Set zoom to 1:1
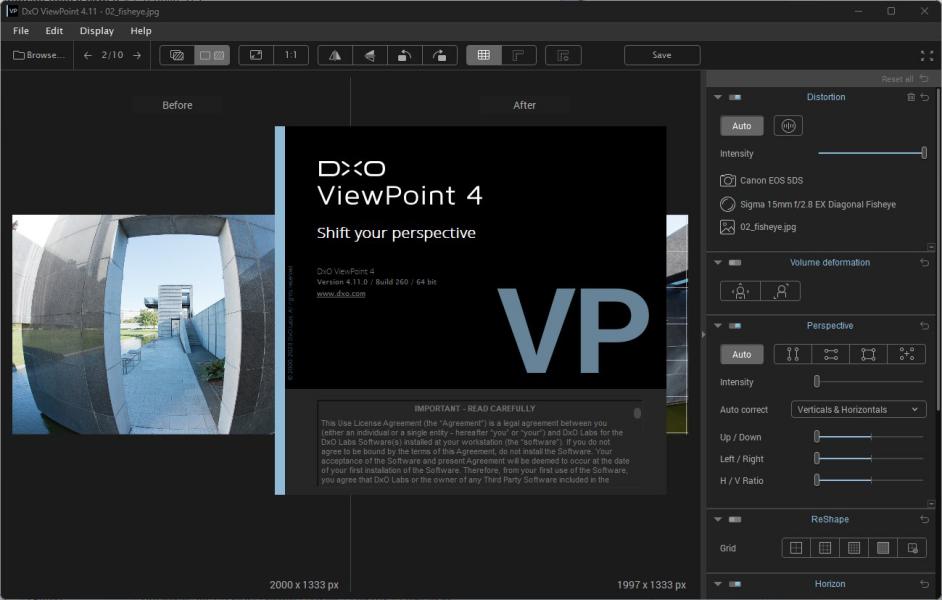Viewport: 942px width, 600px height. [291, 55]
